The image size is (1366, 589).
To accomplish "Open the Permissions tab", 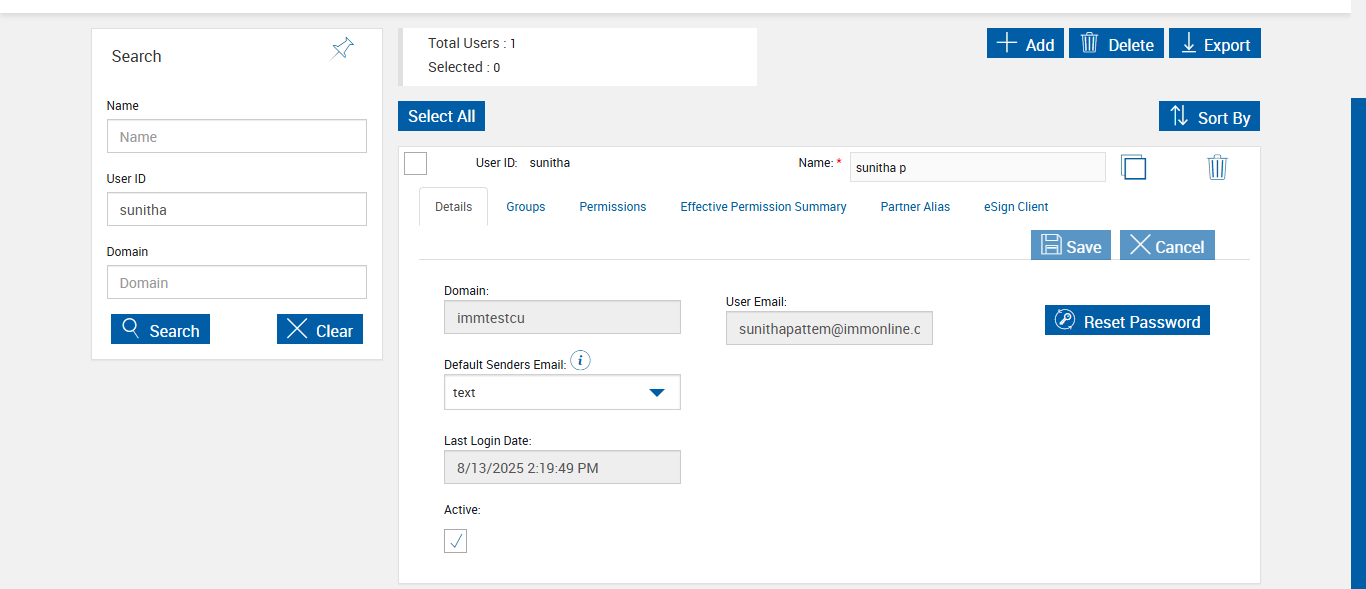I will pyautogui.click(x=612, y=207).
